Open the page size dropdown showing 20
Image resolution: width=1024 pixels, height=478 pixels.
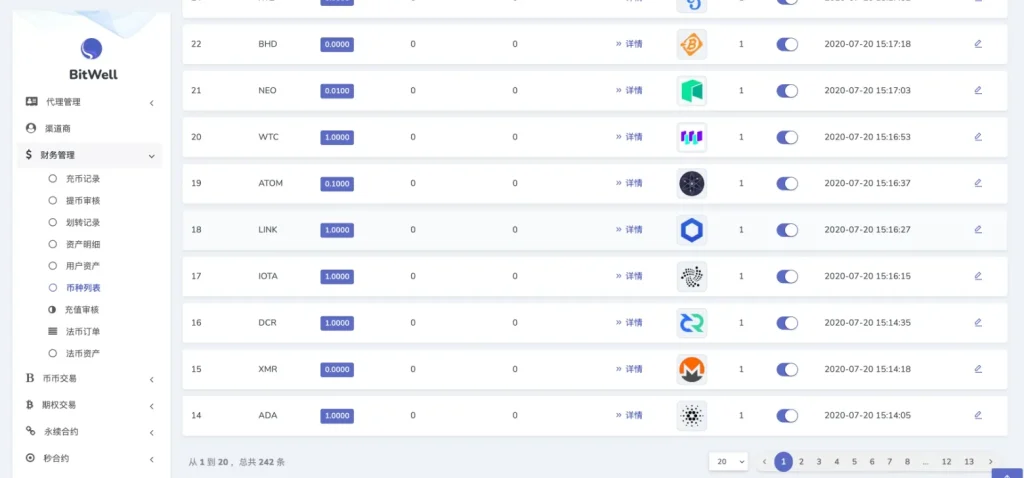tap(729, 462)
